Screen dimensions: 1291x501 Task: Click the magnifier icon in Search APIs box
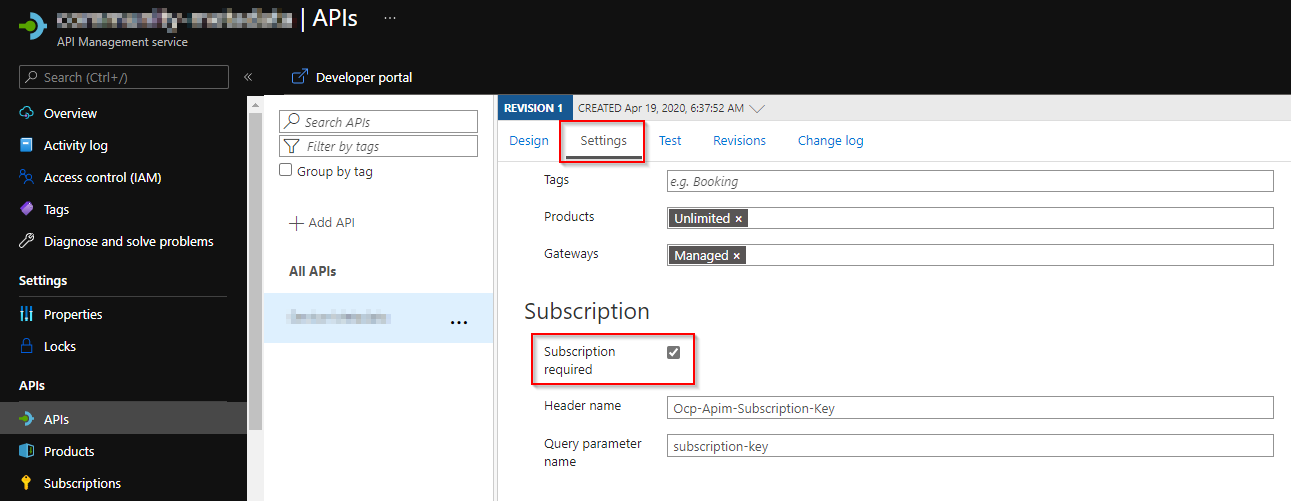pyautogui.click(x=293, y=121)
